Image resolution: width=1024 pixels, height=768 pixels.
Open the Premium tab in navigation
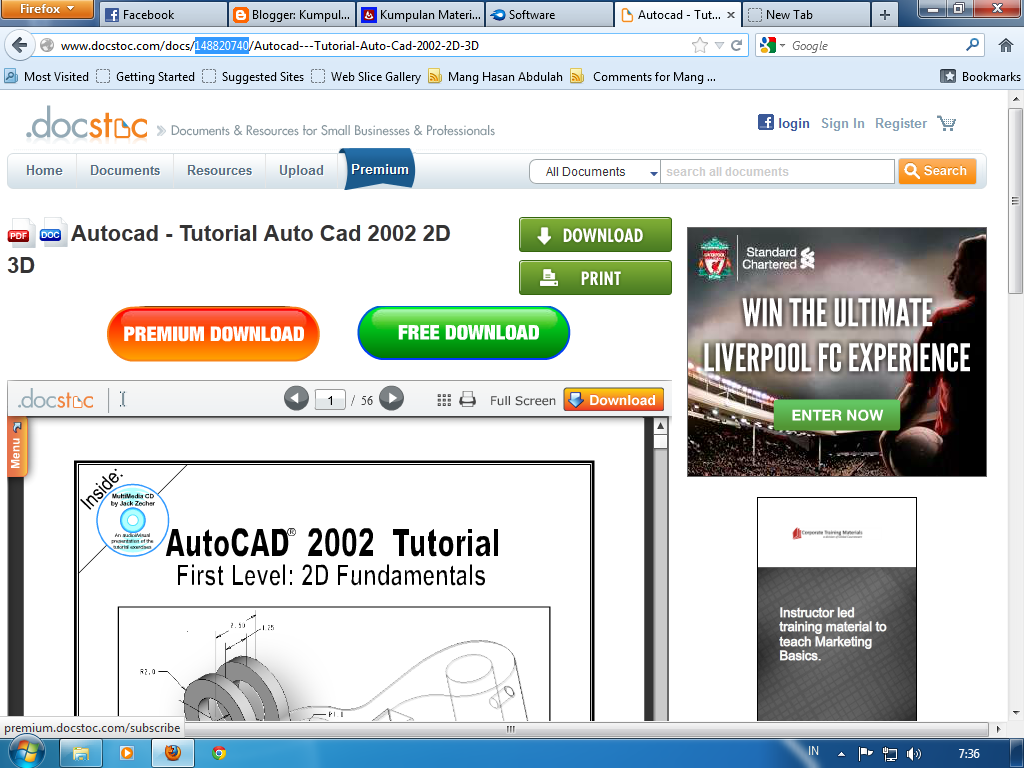(x=379, y=169)
